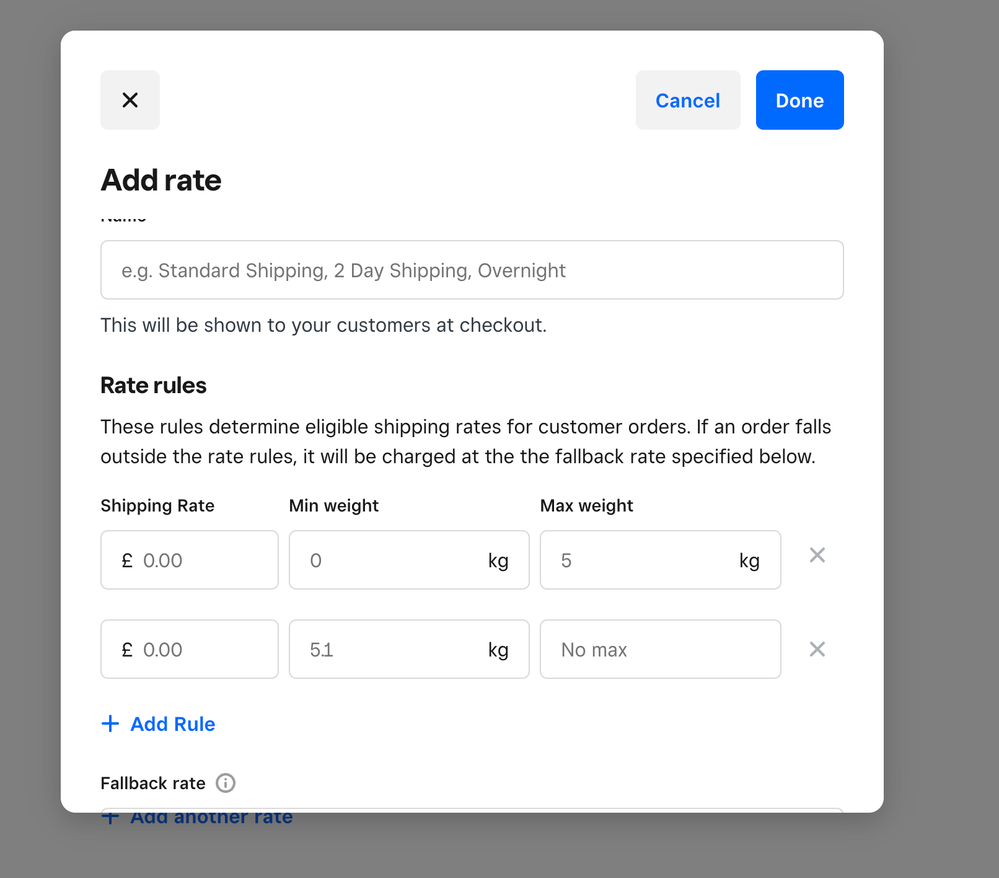Delete the second rate rule via its X icon
This screenshot has height=878, width=999.
coord(817,650)
